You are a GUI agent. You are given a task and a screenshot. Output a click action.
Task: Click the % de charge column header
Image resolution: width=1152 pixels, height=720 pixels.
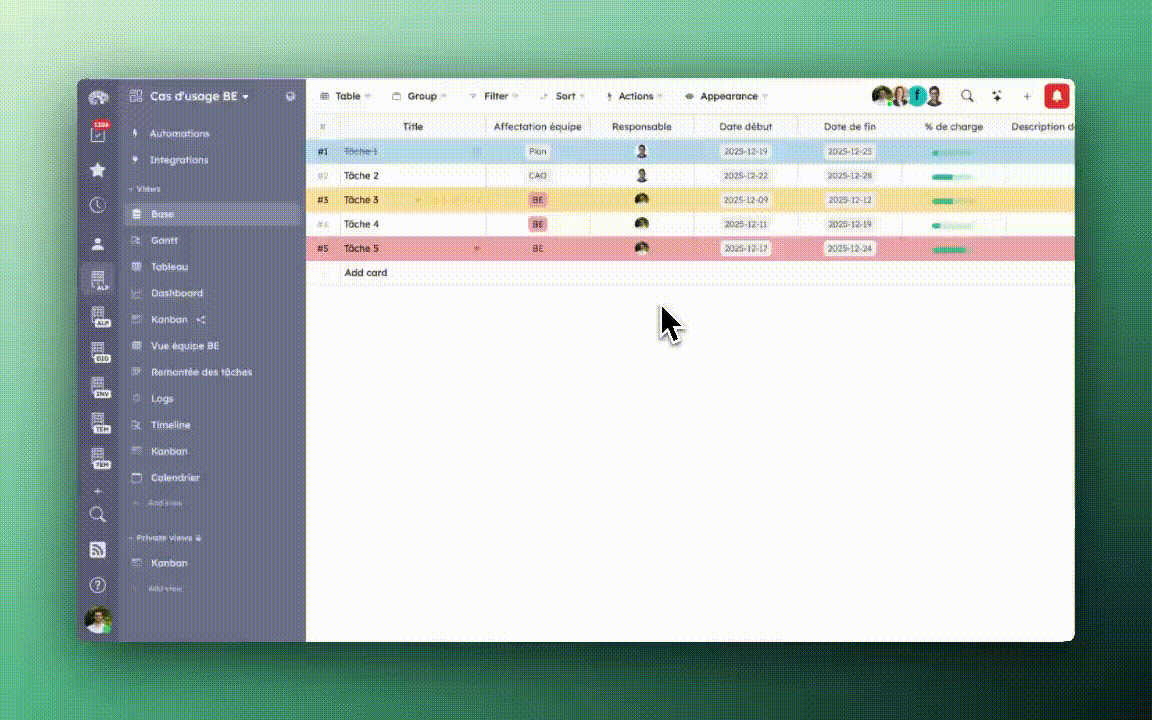[954, 126]
